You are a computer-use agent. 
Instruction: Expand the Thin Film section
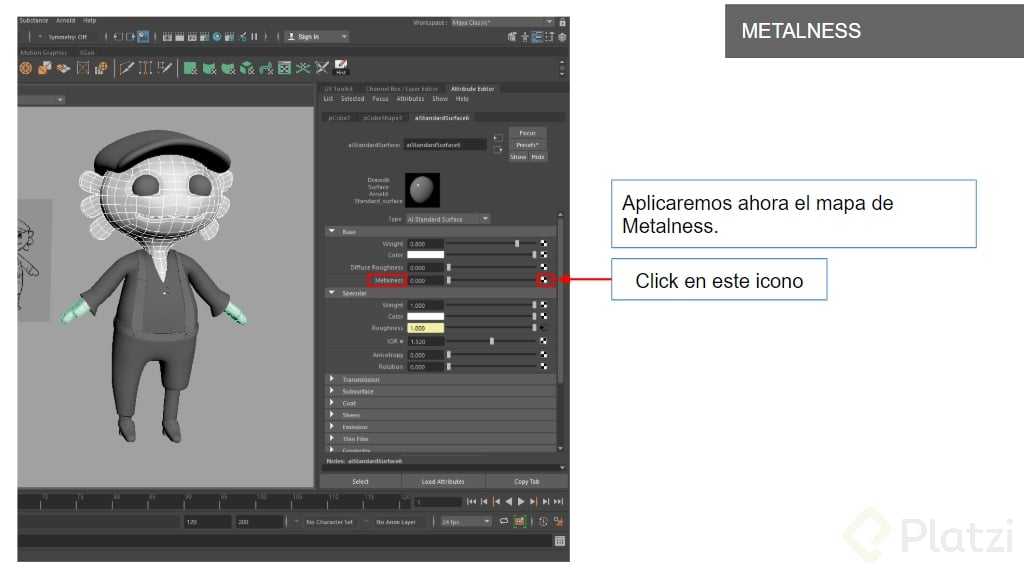[332, 438]
